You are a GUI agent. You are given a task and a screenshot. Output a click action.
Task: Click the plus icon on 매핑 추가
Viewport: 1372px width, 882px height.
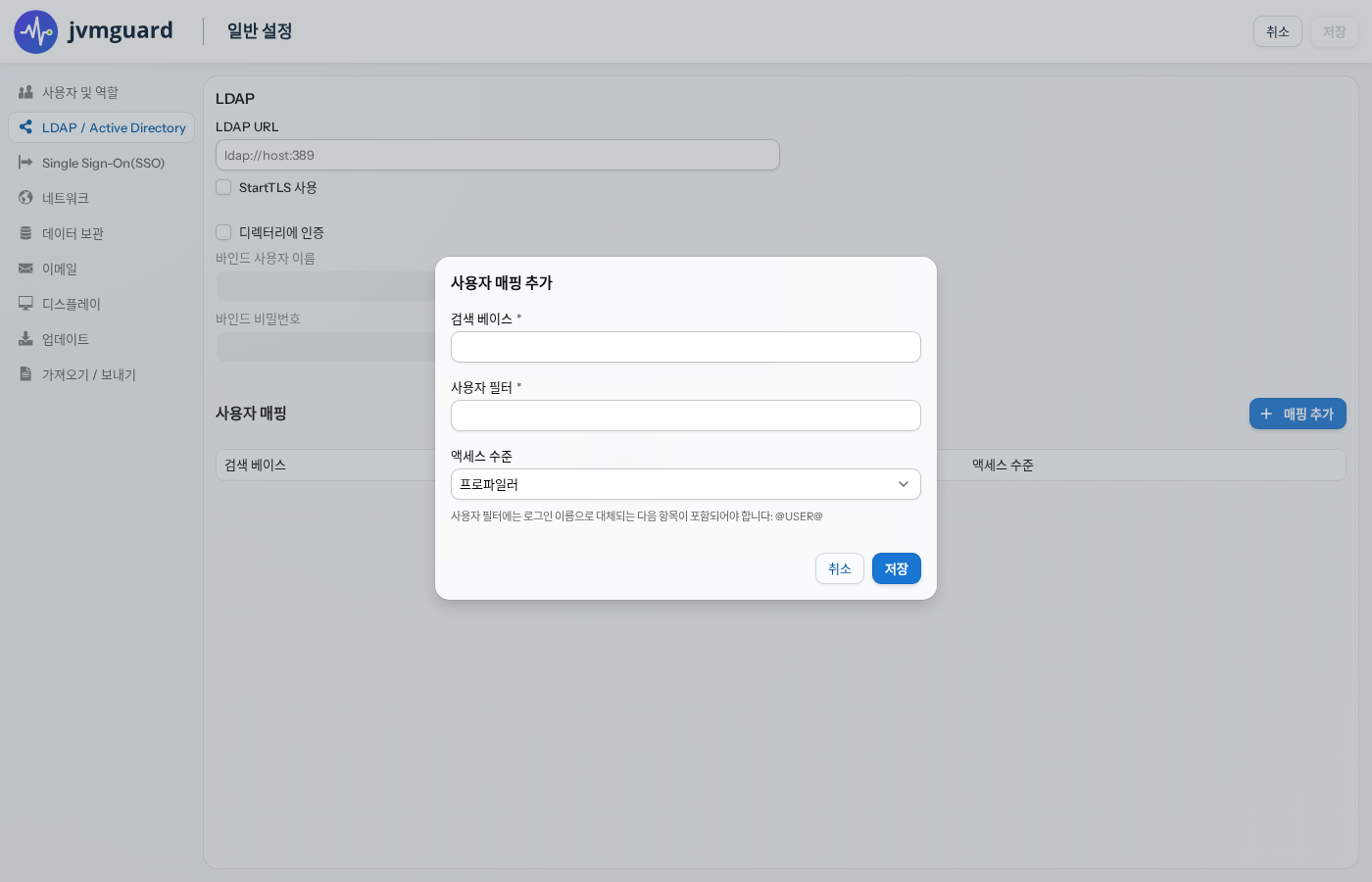pyautogui.click(x=1266, y=414)
